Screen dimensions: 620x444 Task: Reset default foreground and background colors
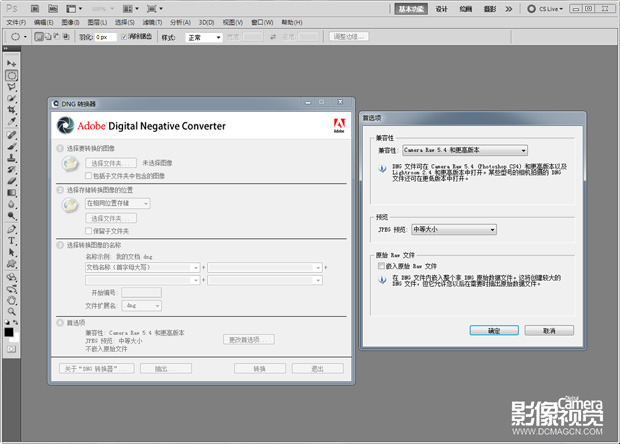tap(7, 322)
